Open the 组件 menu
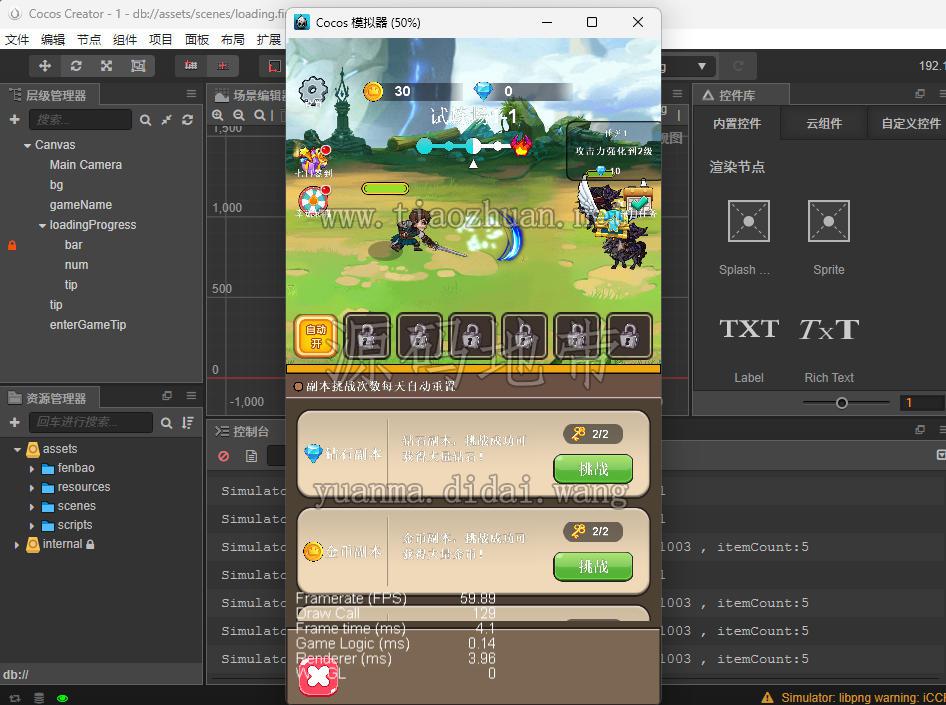Viewport: 946px width, 705px height. (125, 40)
